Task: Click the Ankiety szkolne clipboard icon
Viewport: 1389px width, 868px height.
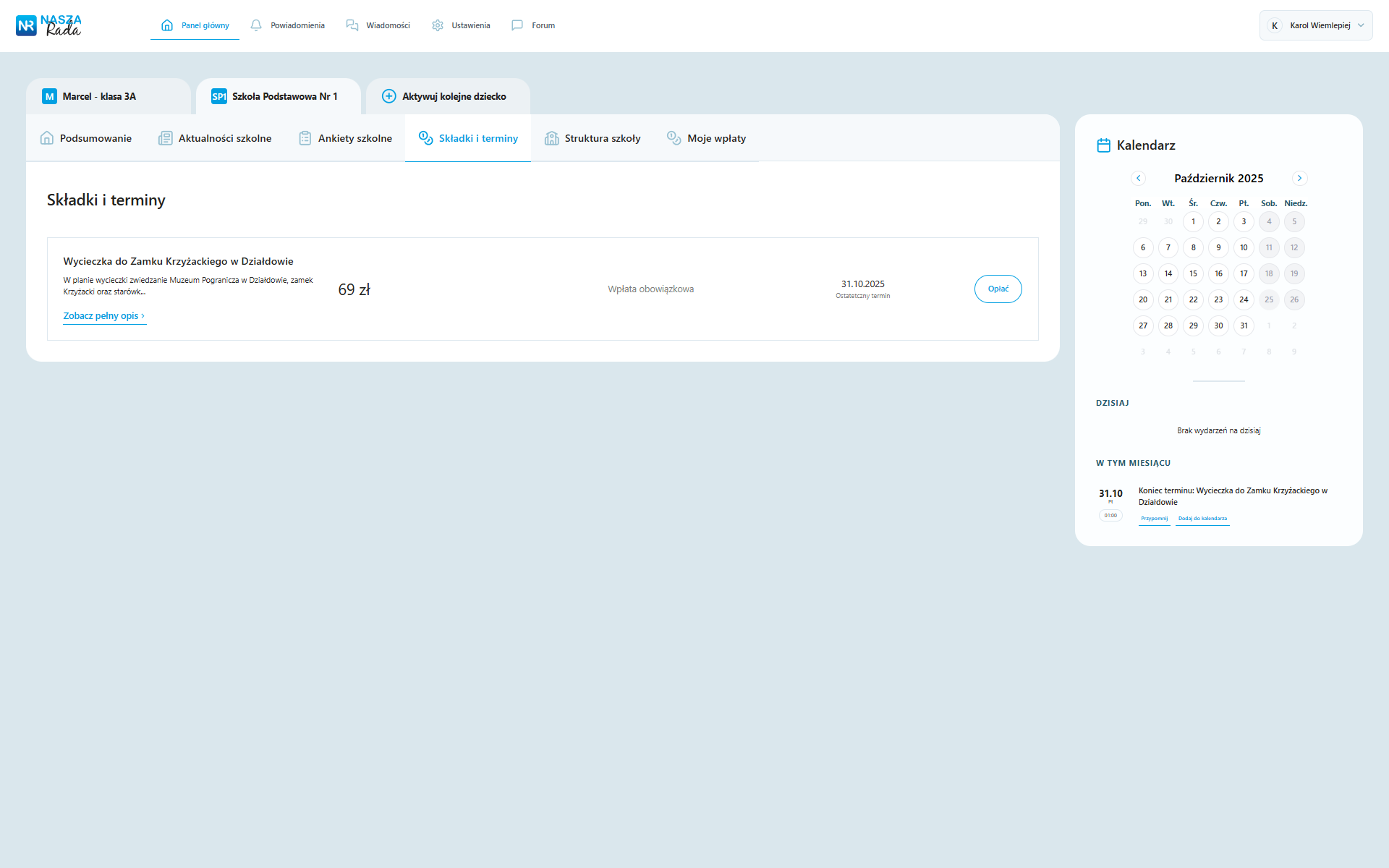Action: click(x=305, y=138)
